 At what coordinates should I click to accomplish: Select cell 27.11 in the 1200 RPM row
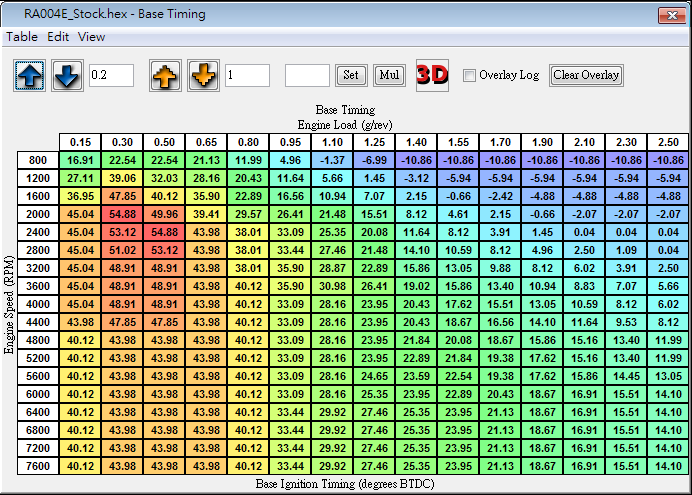pyautogui.click(x=80, y=178)
